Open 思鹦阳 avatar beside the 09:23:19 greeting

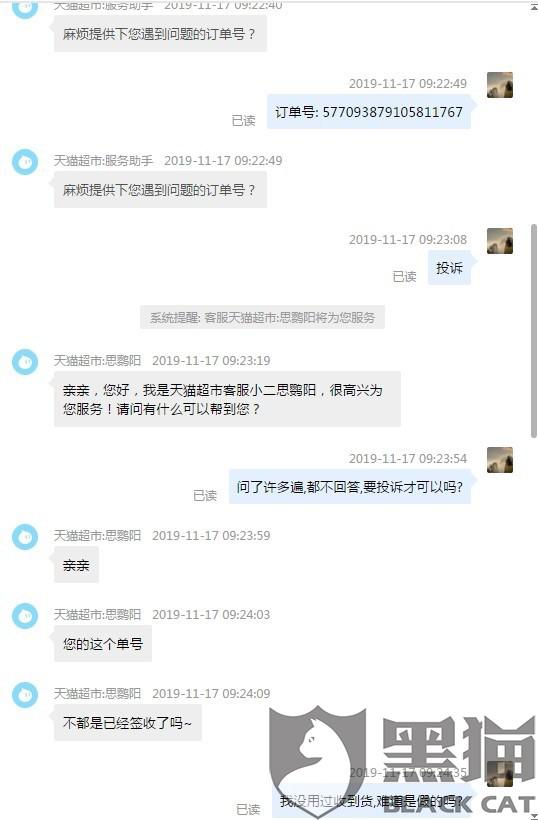(25, 362)
